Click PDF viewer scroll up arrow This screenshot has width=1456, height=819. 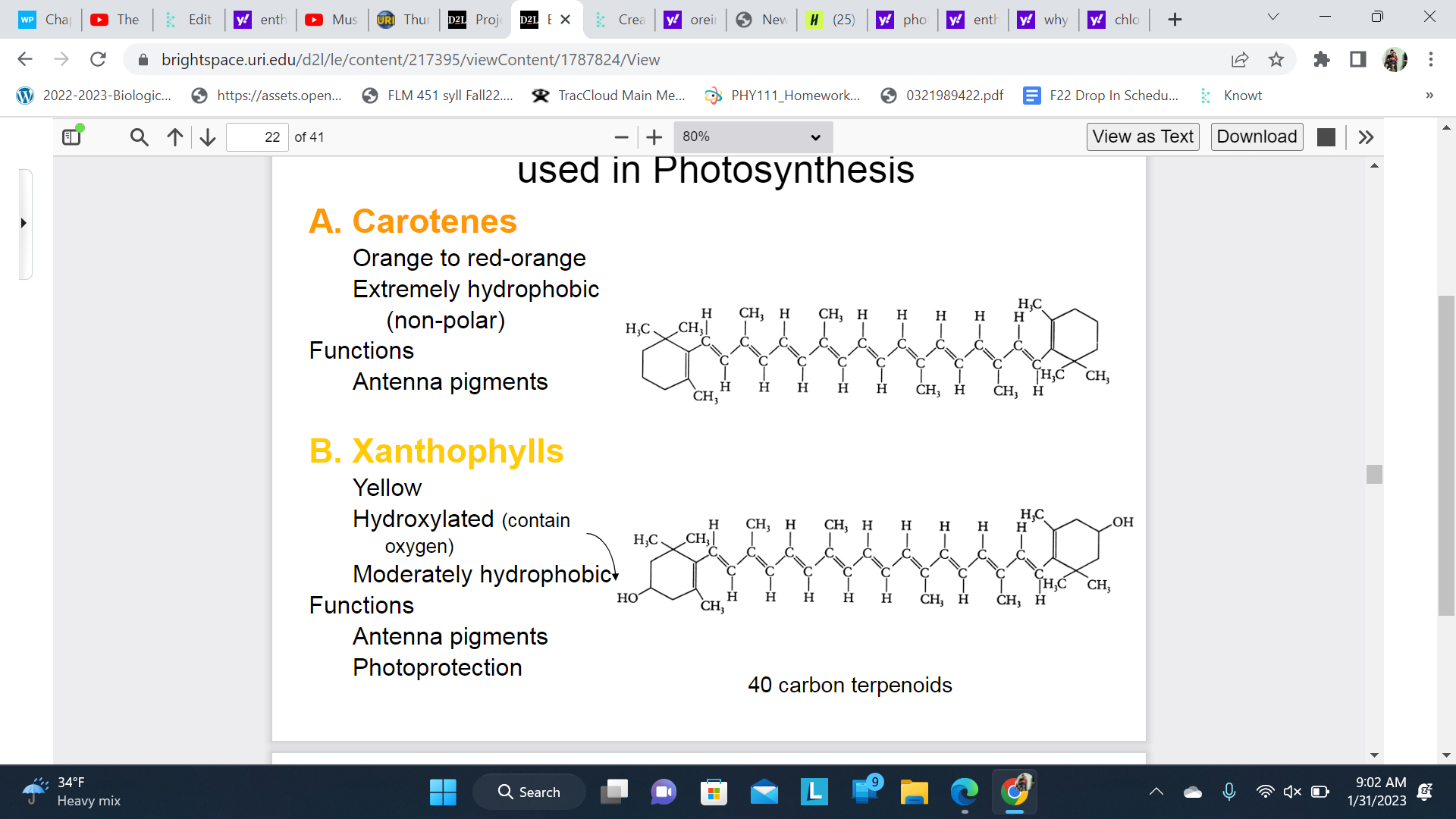[x=1374, y=165]
